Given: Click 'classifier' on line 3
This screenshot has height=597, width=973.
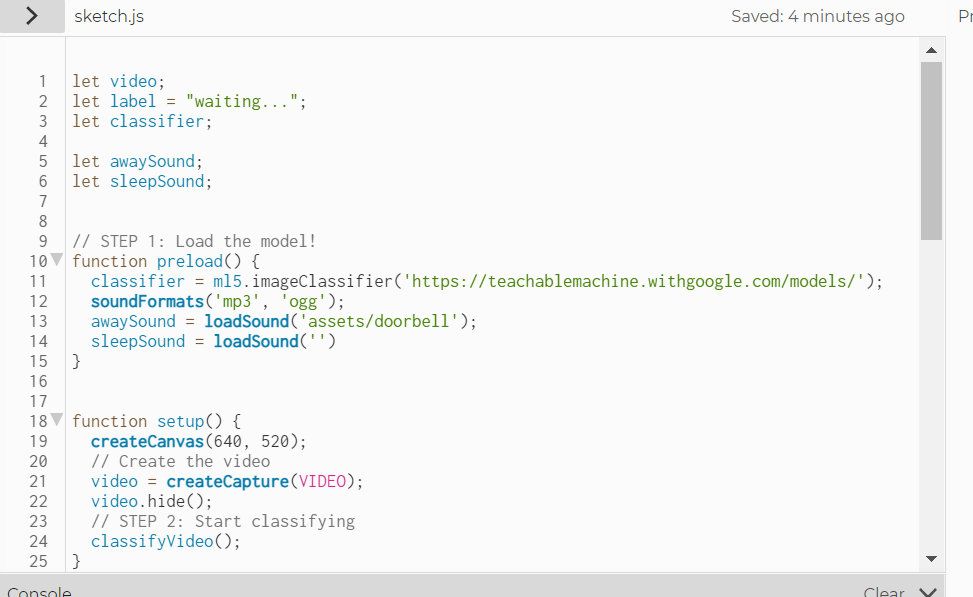Looking at the screenshot, I should click(x=157, y=121).
